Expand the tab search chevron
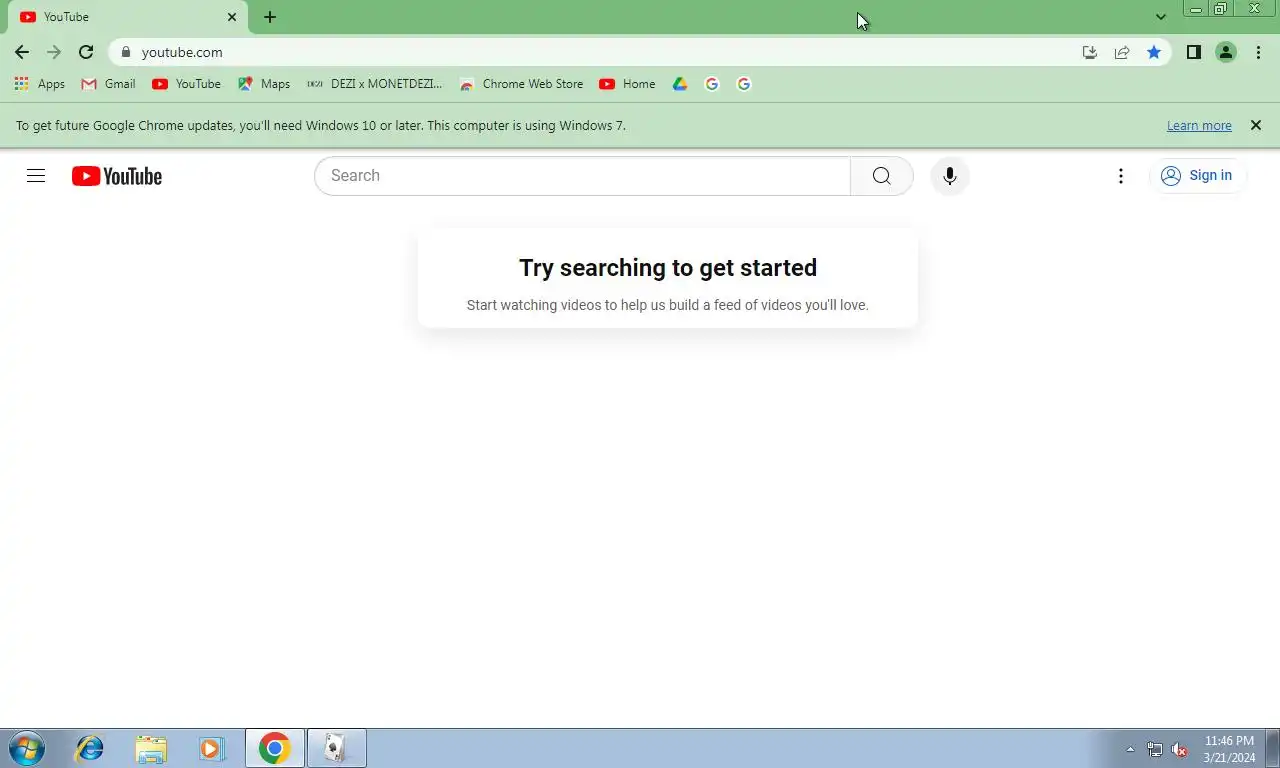Image resolution: width=1280 pixels, height=768 pixels. point(1161,17)
